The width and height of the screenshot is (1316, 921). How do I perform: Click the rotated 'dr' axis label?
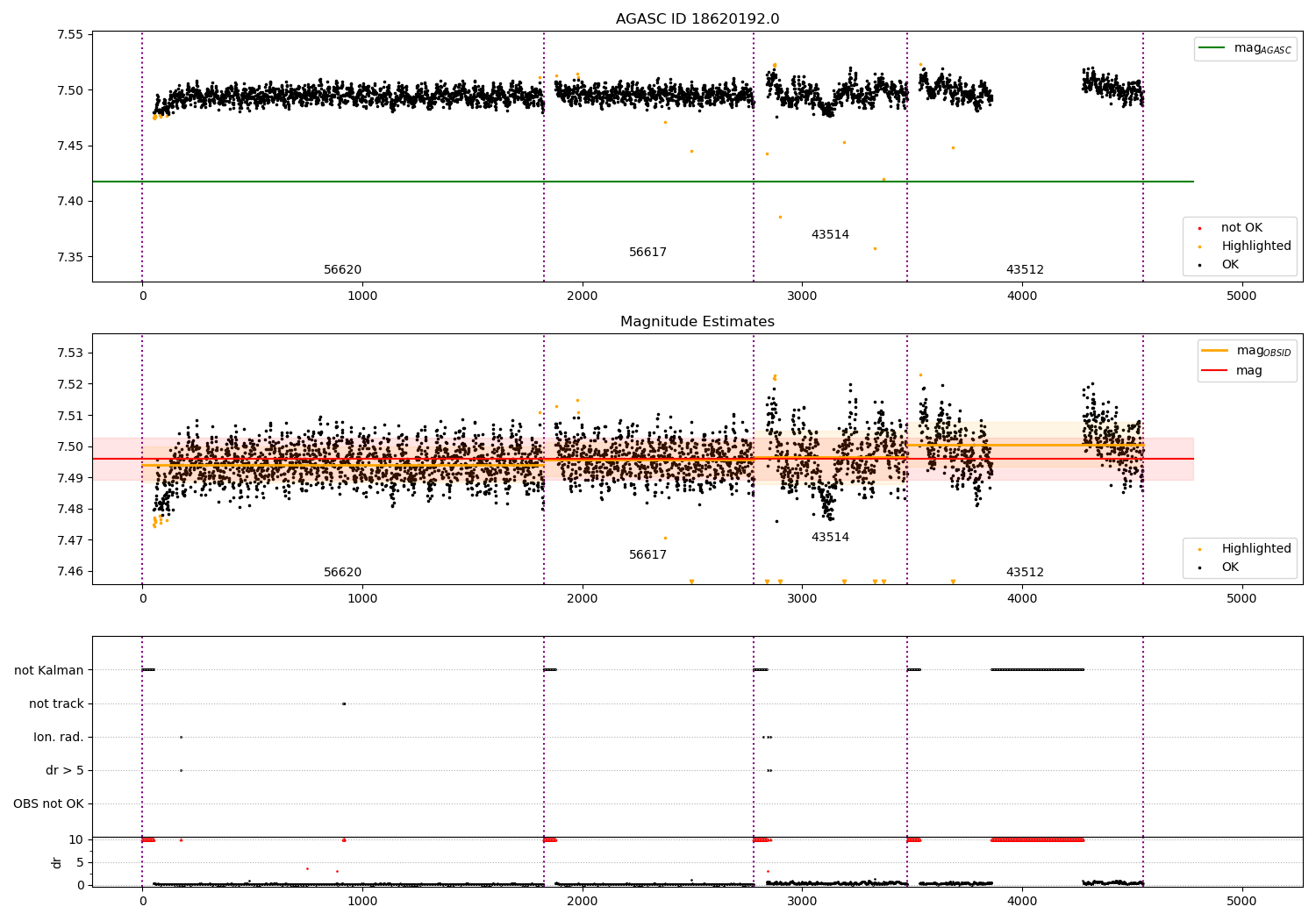[57, 862]
